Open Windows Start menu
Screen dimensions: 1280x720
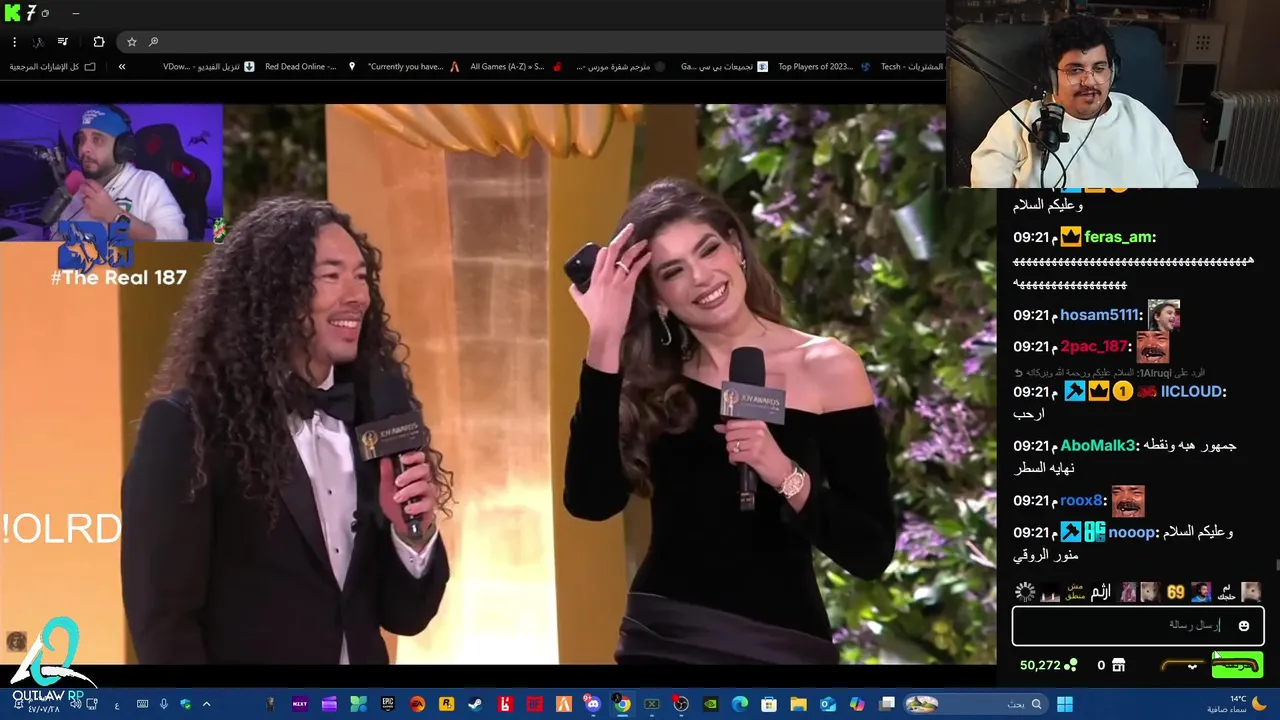click(x=1065, y=704)
